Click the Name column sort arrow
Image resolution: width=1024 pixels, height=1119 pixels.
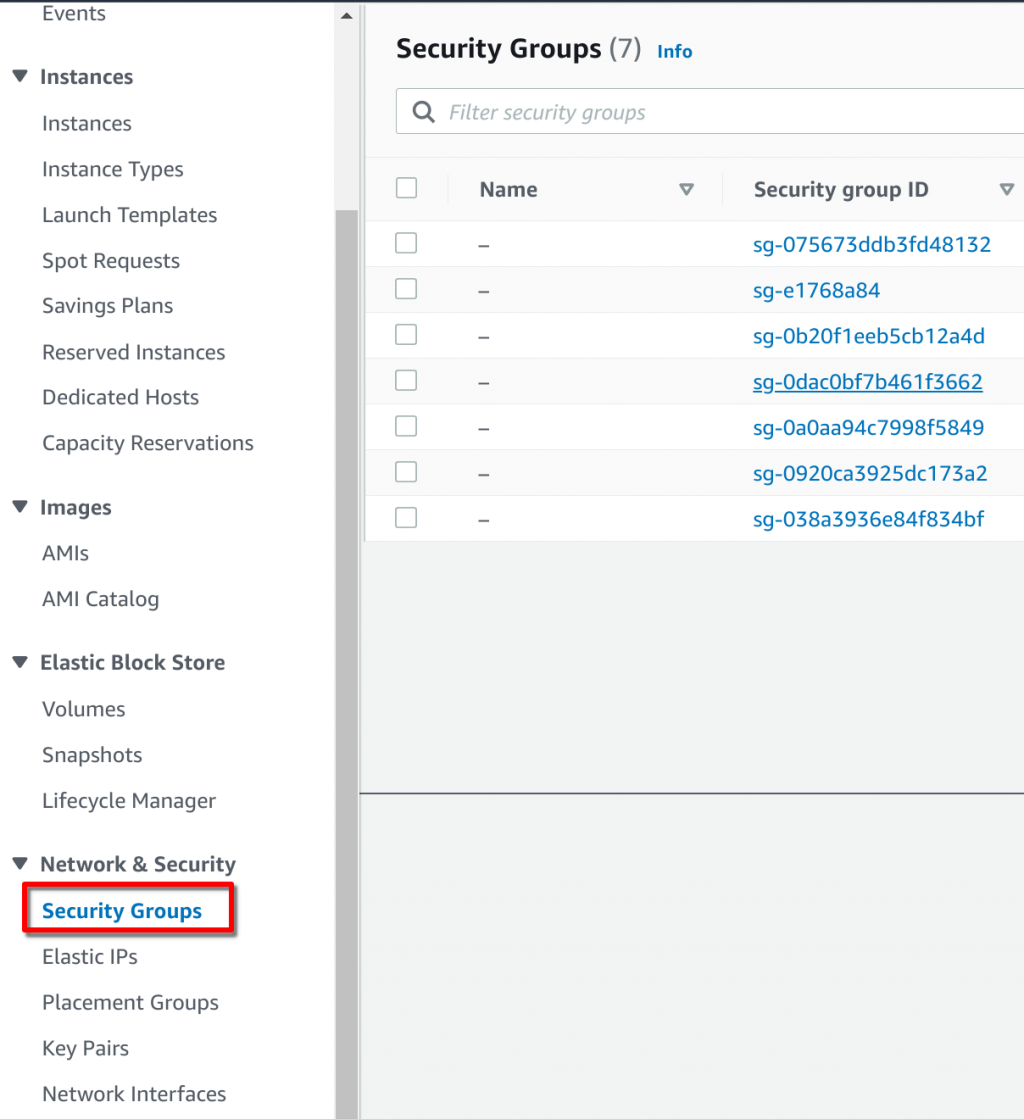point(686,189)
